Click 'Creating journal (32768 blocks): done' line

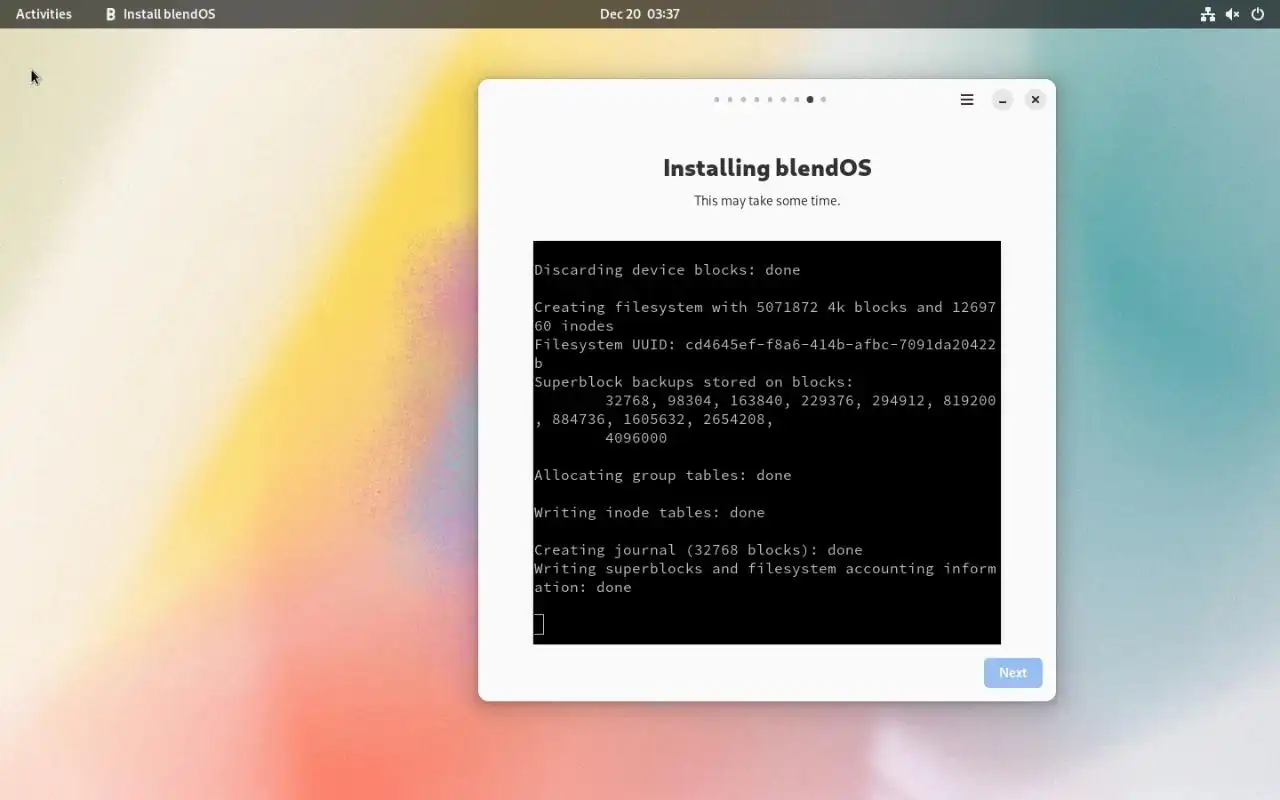point(698,550)
